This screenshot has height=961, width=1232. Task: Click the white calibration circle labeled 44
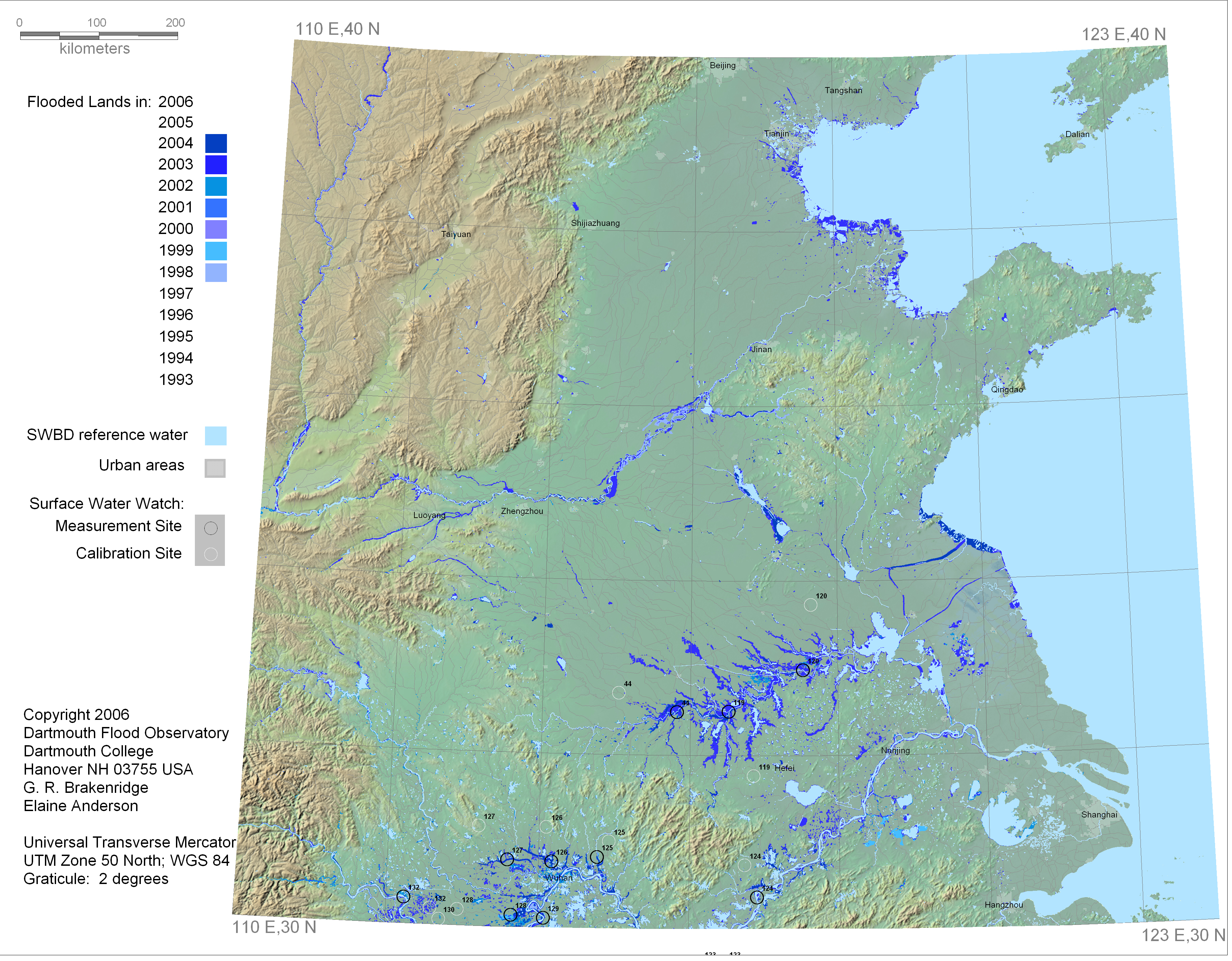[619, 693]
